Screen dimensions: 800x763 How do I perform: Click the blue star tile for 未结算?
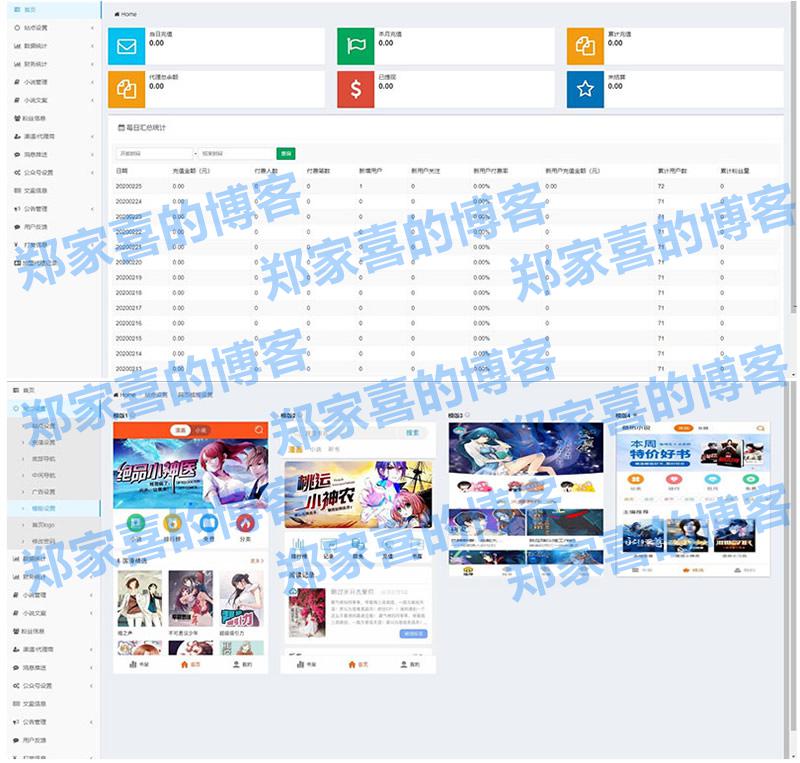(585, 89)
